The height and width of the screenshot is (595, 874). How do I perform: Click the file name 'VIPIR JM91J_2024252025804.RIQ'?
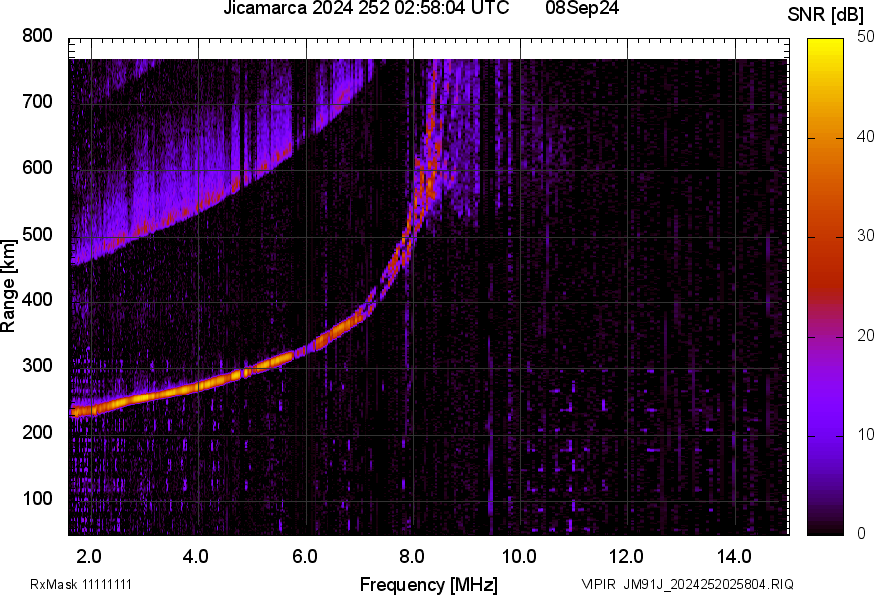click(687, 584)
